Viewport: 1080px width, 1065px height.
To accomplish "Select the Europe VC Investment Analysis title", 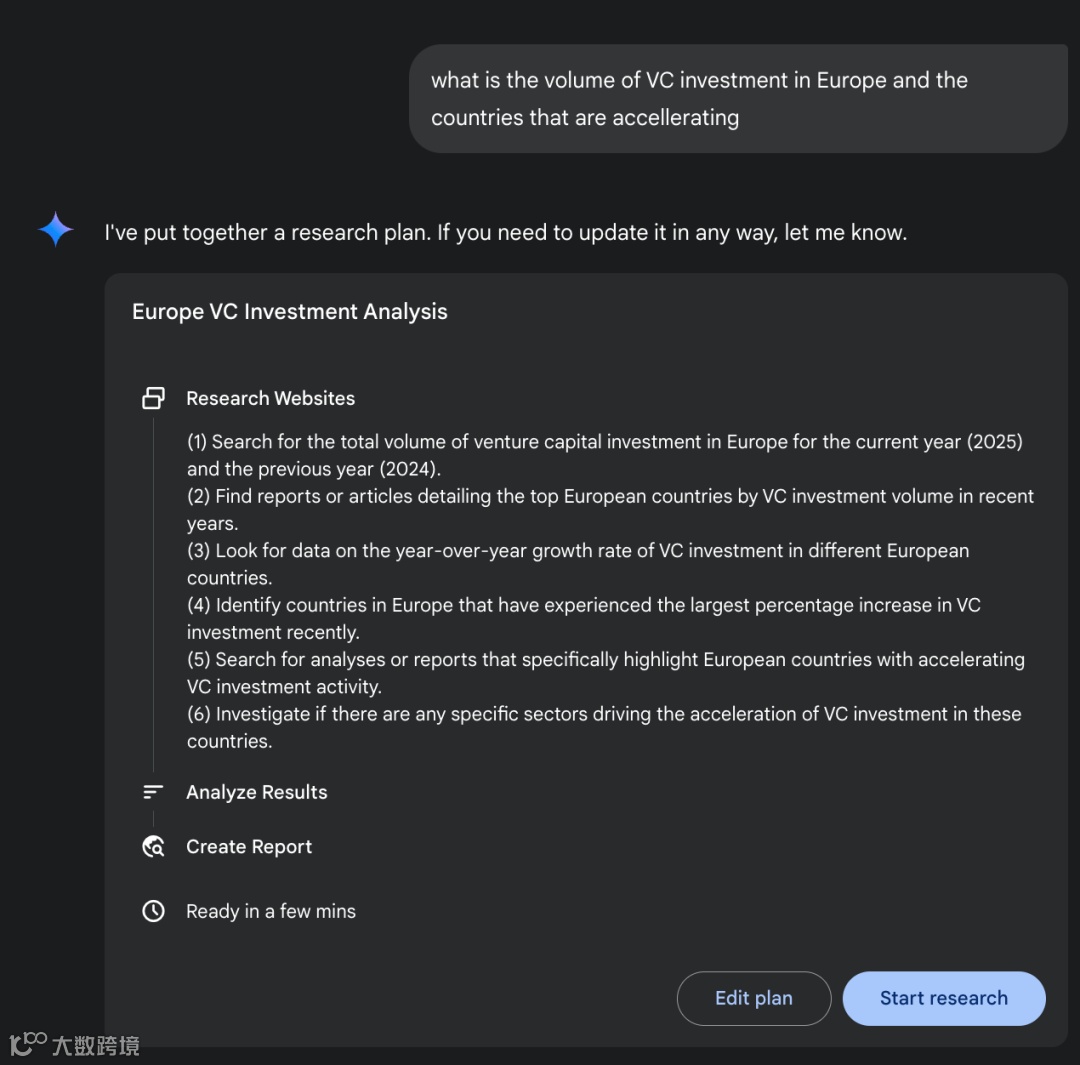I will pos(289,311).
